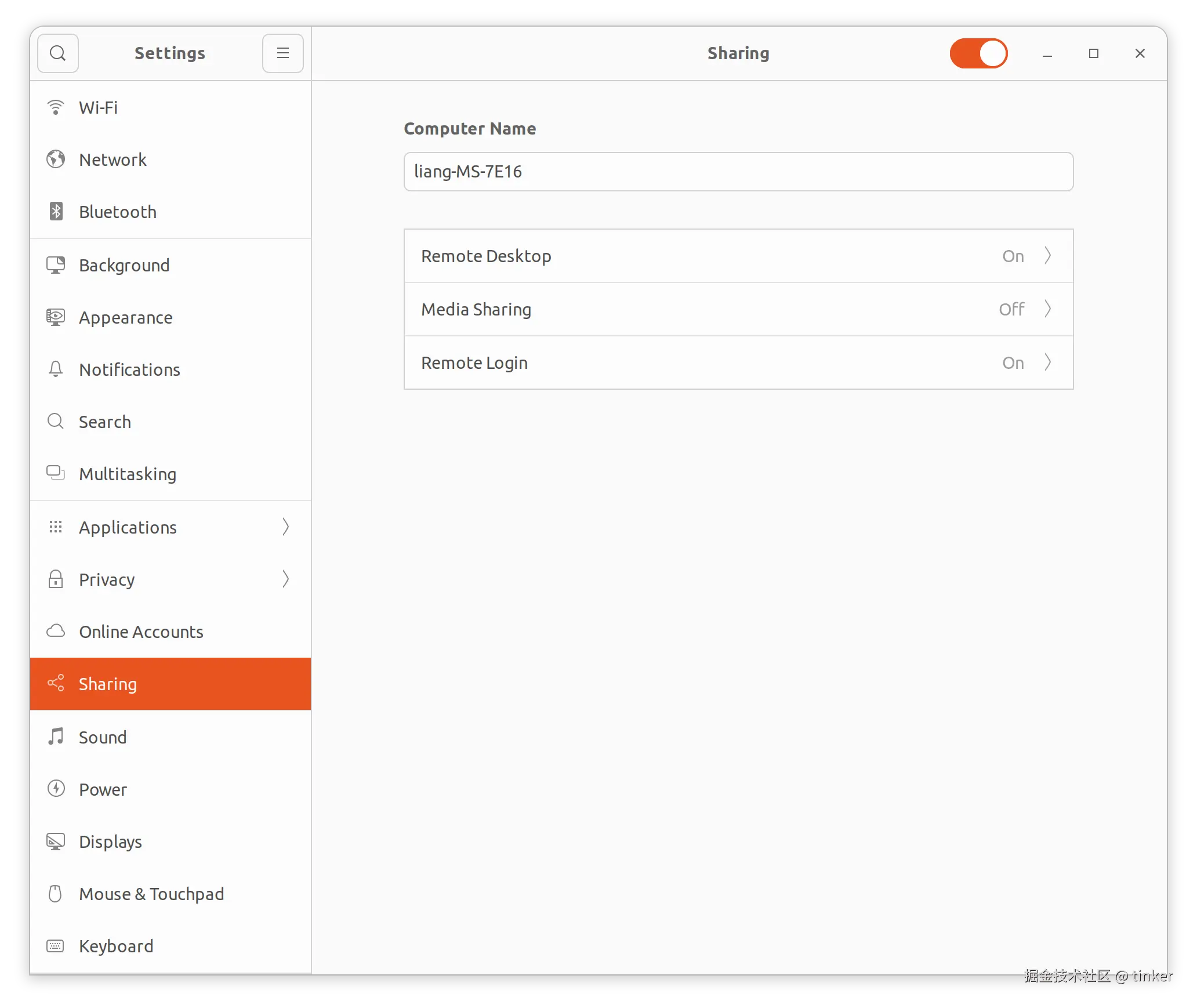Click the Sound music note icon
Screen dimensions: 1197x1008
click(56, 737)
